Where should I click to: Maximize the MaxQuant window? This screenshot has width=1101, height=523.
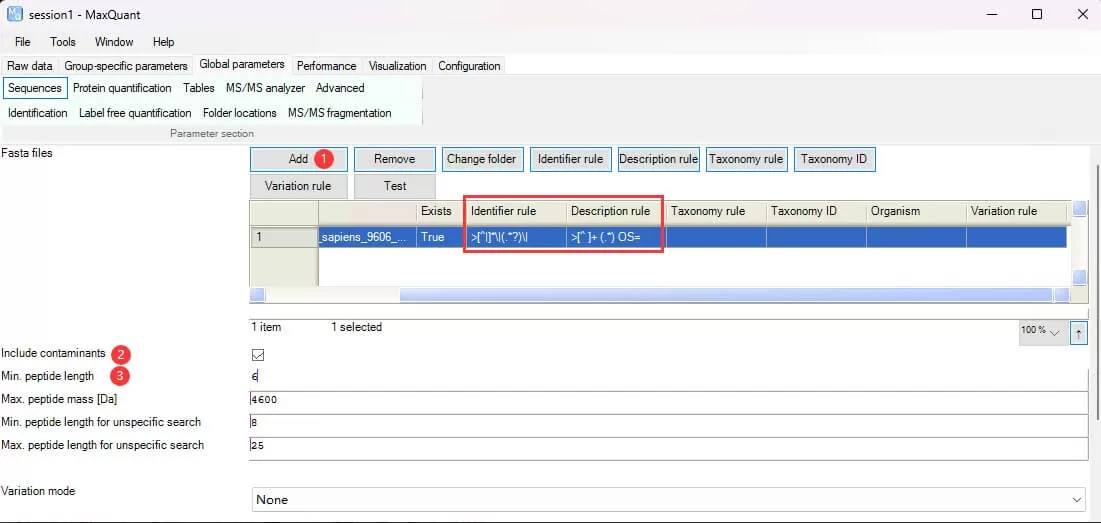point(1037,15)
